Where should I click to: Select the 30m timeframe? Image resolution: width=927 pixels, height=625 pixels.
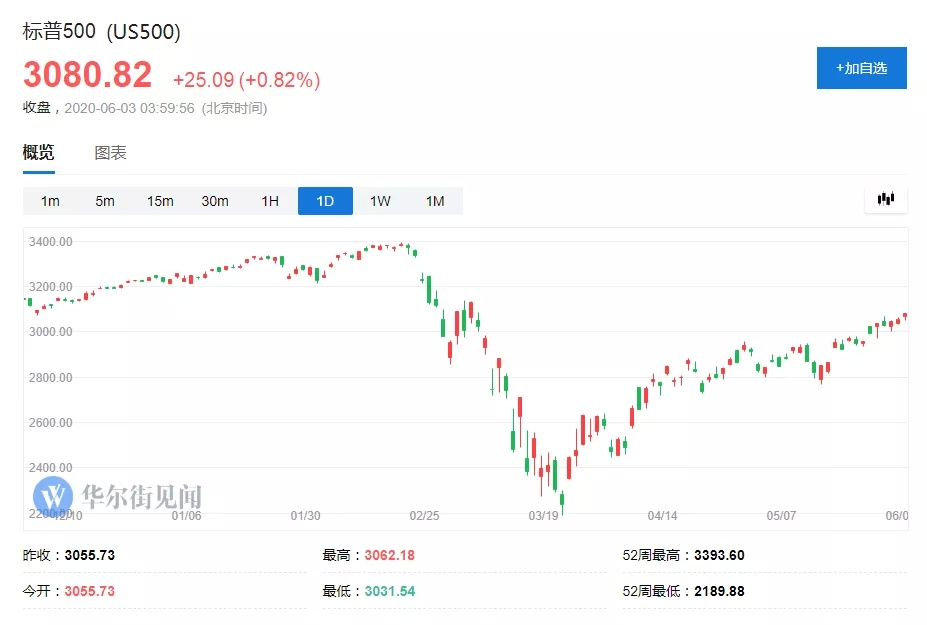215,201
